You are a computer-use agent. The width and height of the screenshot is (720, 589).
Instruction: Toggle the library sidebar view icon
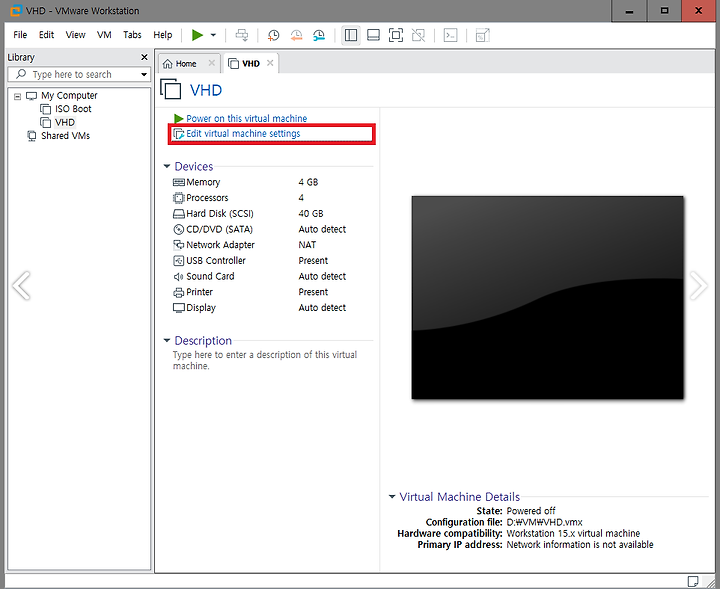351,35
